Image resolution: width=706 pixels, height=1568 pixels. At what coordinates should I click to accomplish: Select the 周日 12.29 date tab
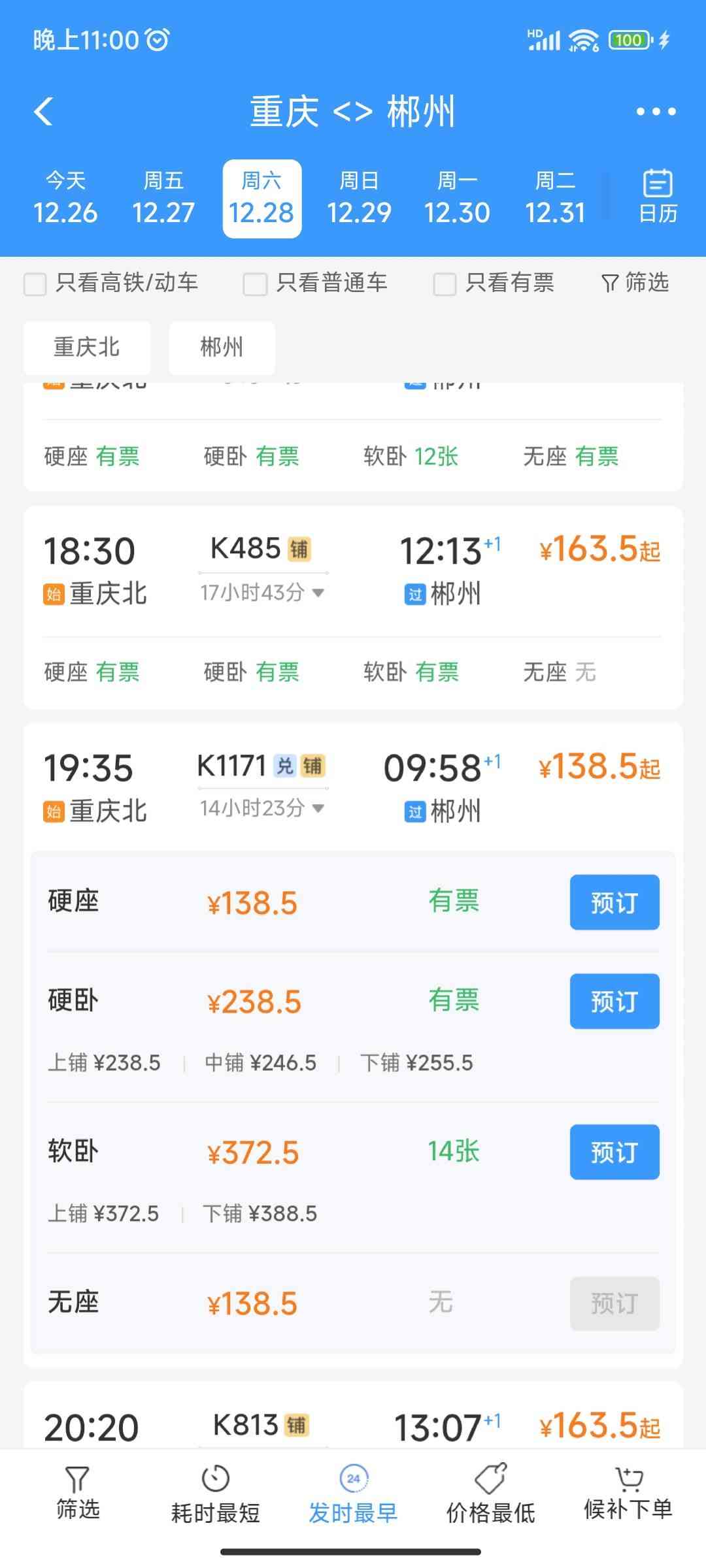click(359, 199)
